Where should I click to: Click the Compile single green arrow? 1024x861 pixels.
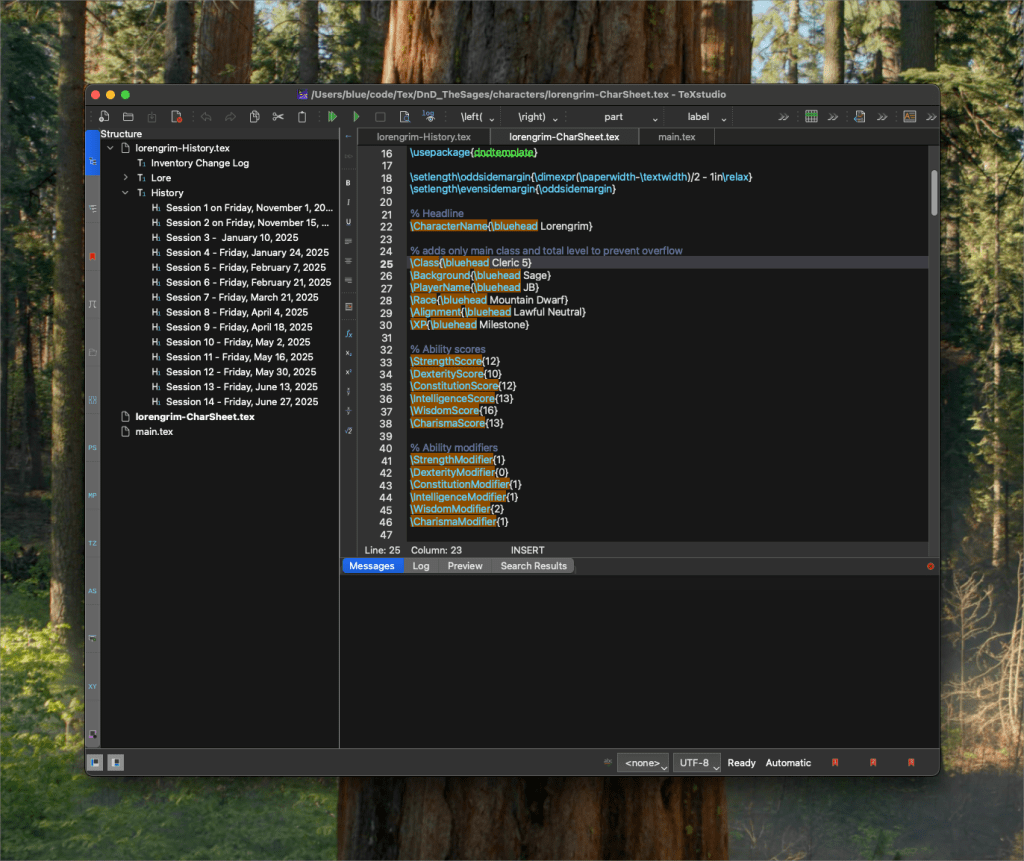(x=356, y=117)
